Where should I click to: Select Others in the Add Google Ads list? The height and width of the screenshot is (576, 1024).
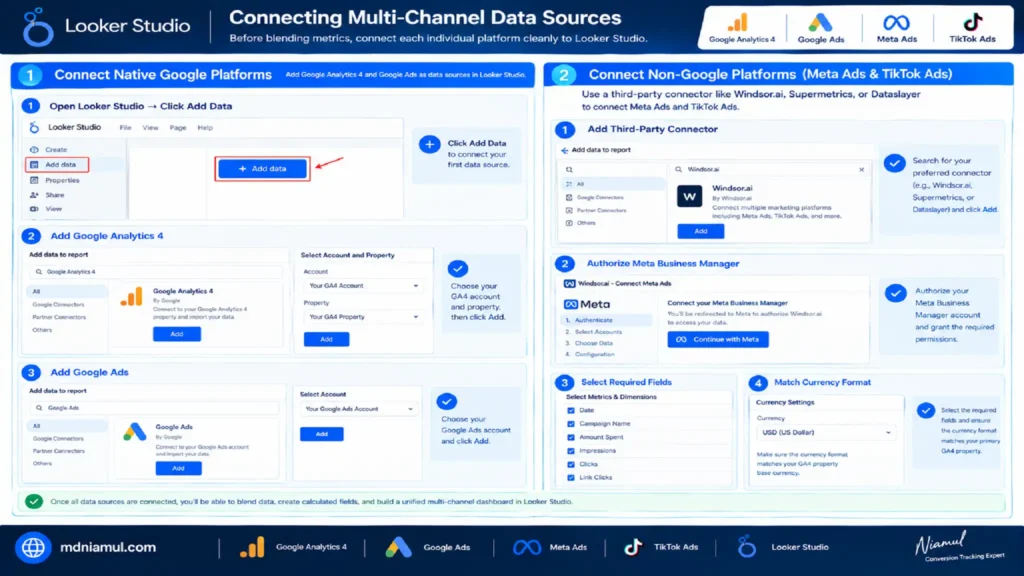(42, 464)
